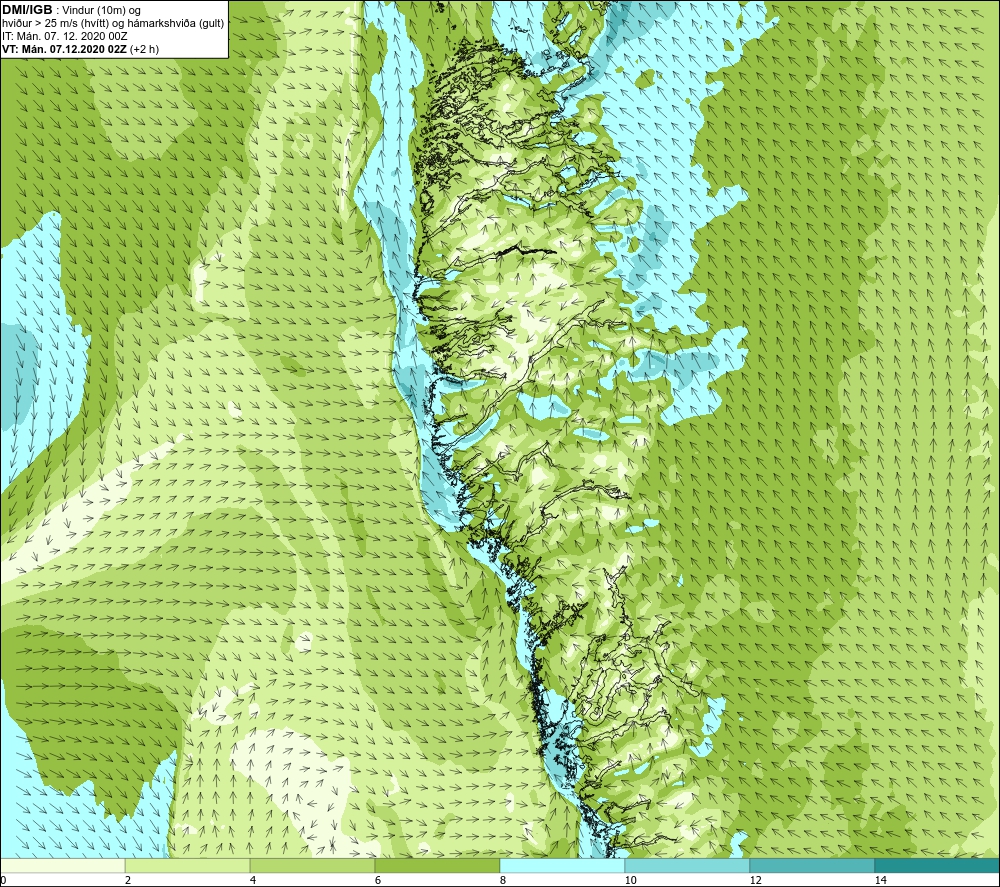Click the legend scale label '6'
Image resolution: width=1000 pixels, height=887 pixels.
click(x=378, y=880)
